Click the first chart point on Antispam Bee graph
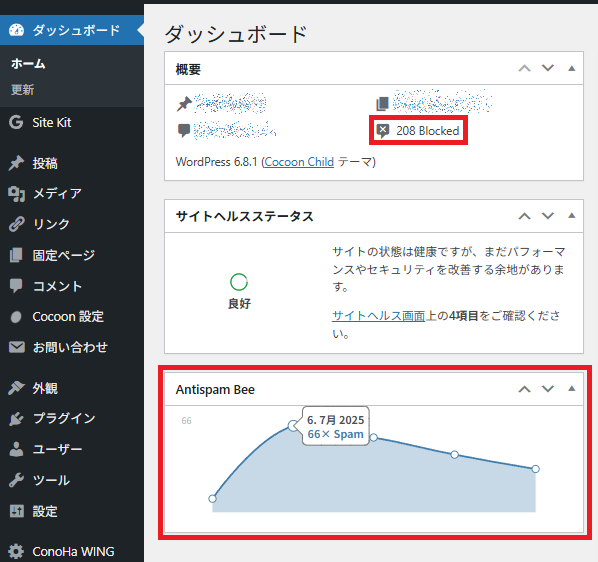598x562 pixels. (212, 498)
